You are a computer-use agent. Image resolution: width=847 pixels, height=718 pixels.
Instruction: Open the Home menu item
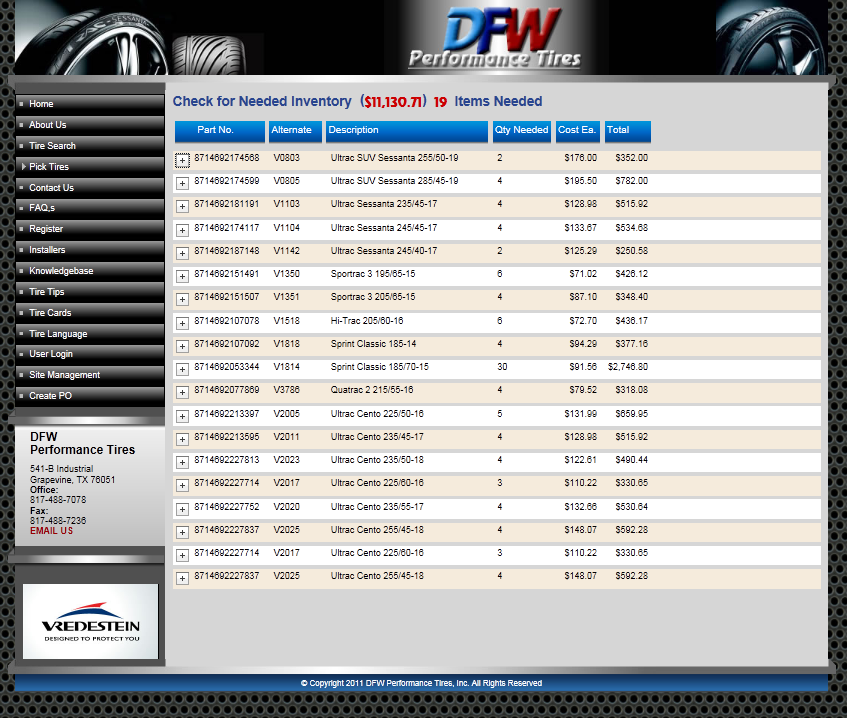tap(90, 104)
